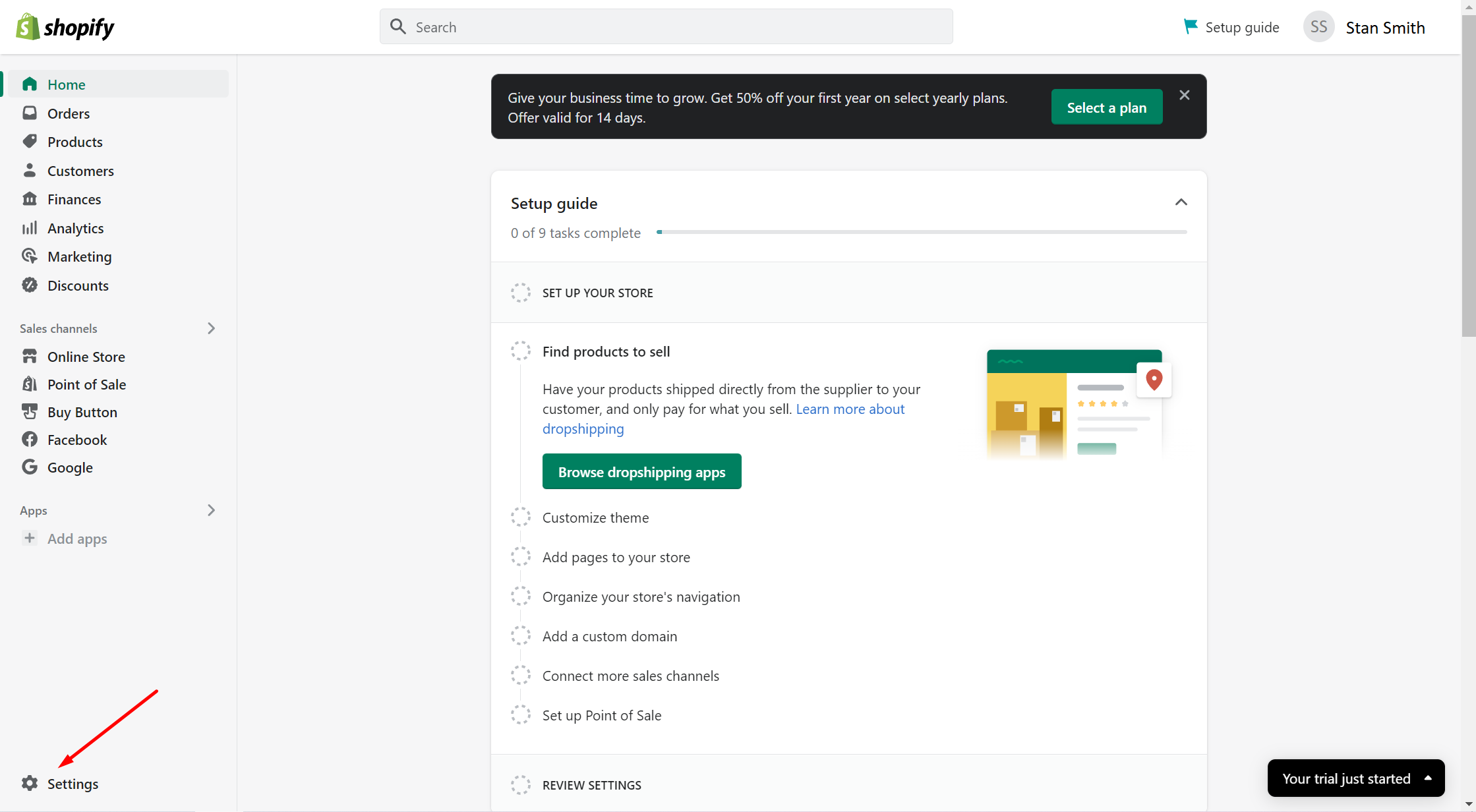
Task: Click the Customers person icon
Action: [30, 171]
